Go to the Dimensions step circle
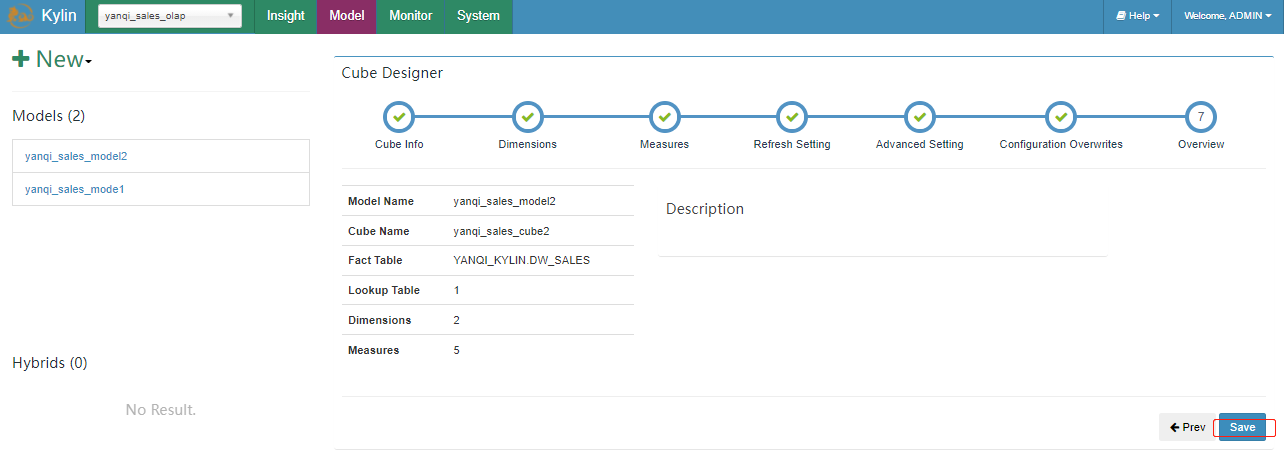Viewport: 1284px width, 450px height. pyautogui.click(x=528, y=117)
